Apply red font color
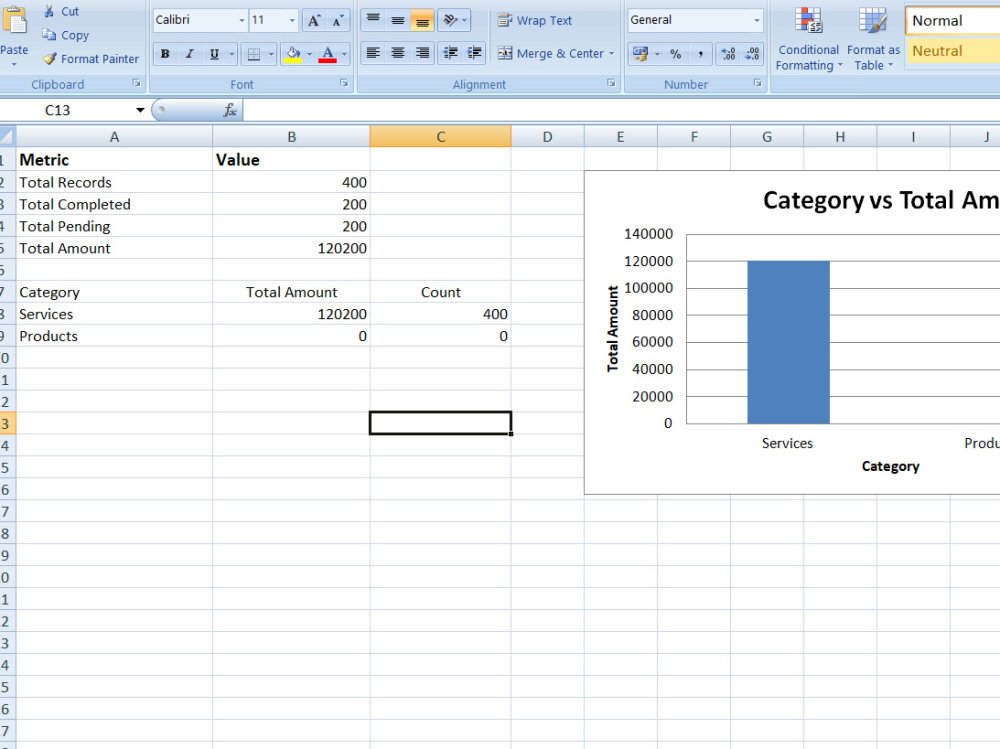 pos(328,54)
